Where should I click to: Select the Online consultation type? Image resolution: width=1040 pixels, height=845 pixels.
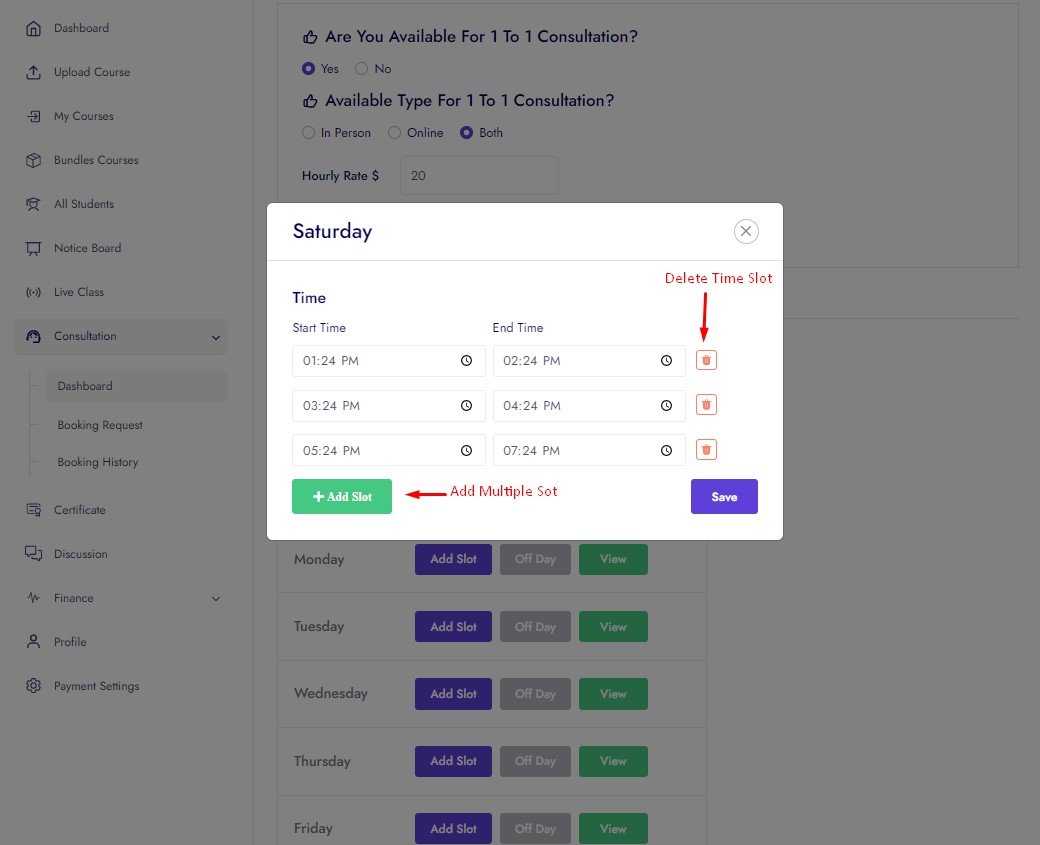coord(394,133)
